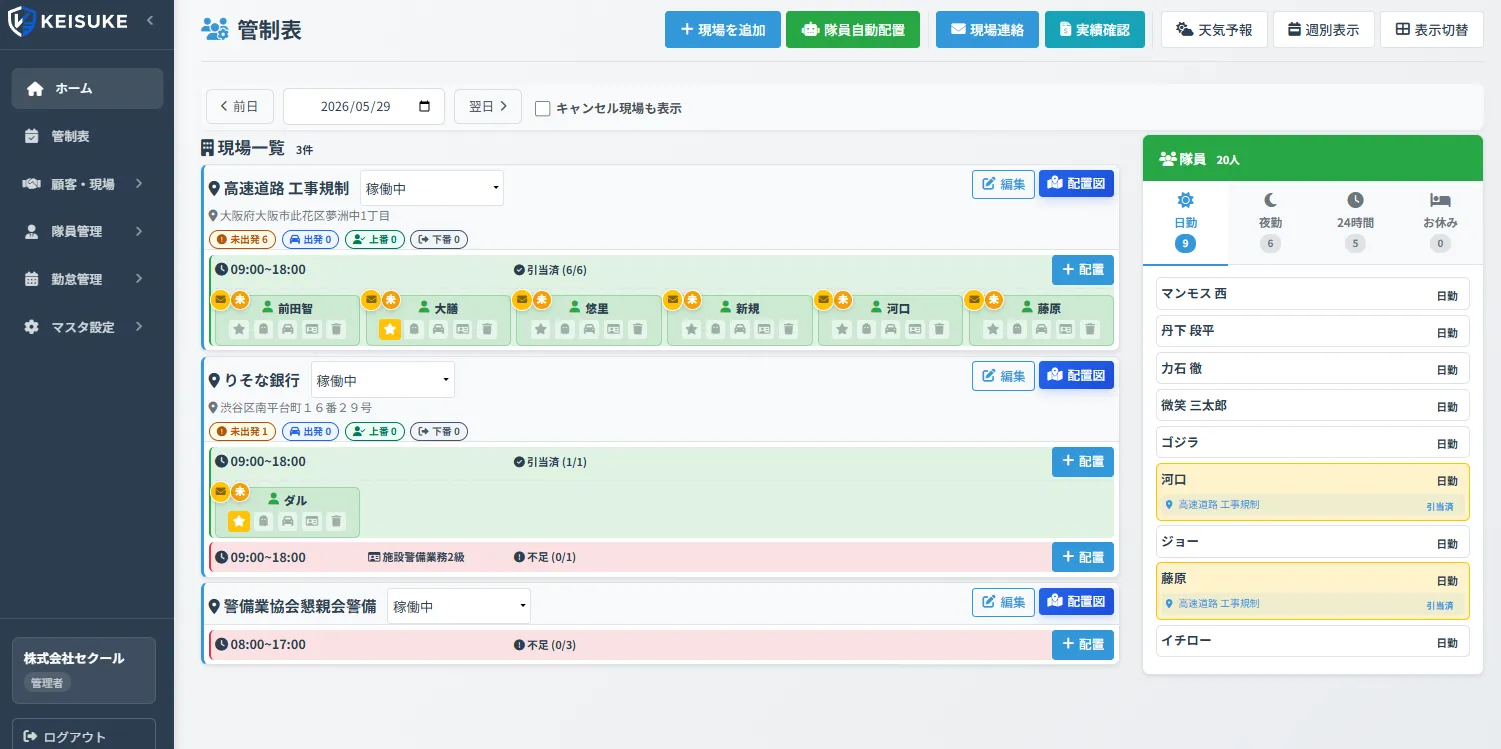This screenshot has height=749, width=1501.
Task: Expand 顧客・現場 sidebar menu
Action: (x=87, y=184)
